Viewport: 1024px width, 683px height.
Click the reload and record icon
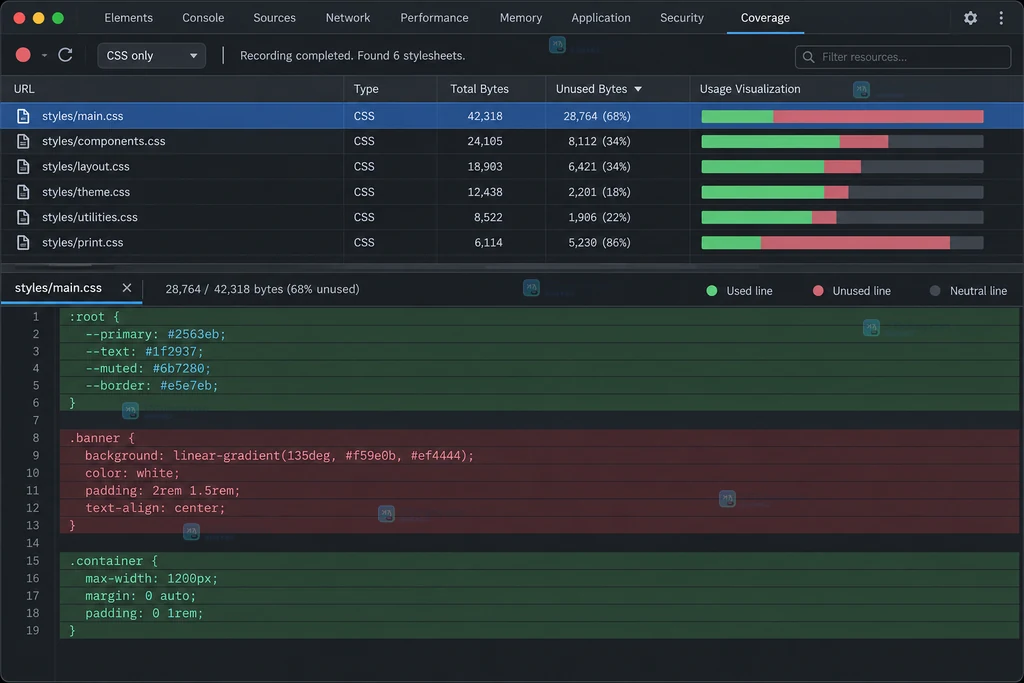point(65,55)
